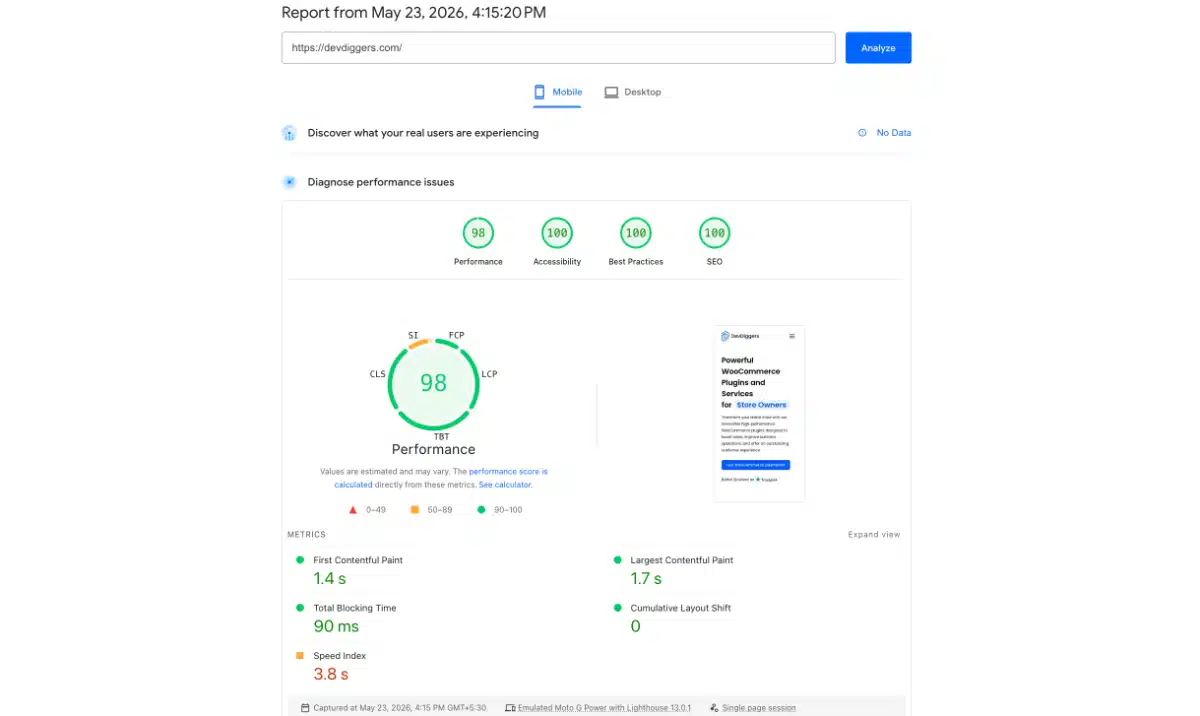Open Emulated Moto G Power with Lighthouse link
This screenshot has height=716, width=1200.
(x=605, y=708)
